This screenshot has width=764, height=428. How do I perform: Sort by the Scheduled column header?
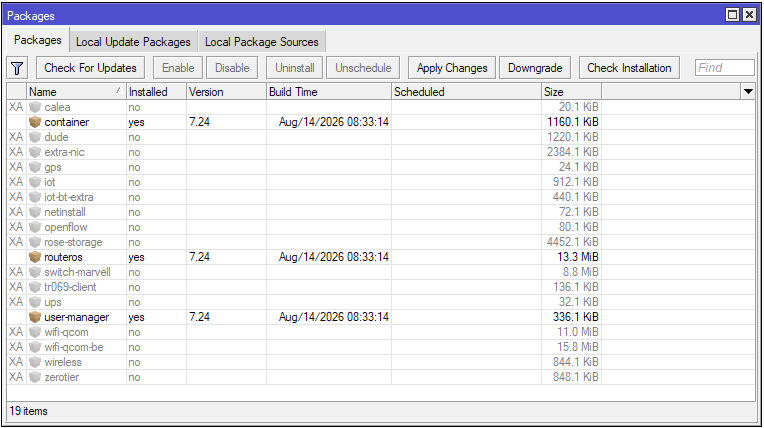click(x=467, y=92)
